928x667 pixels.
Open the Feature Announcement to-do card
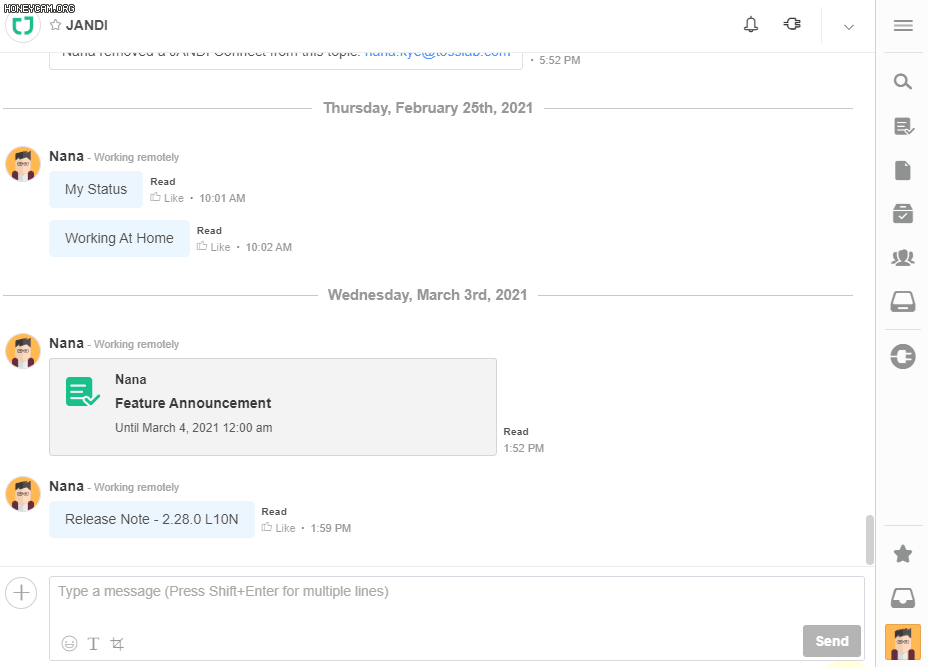273,407
